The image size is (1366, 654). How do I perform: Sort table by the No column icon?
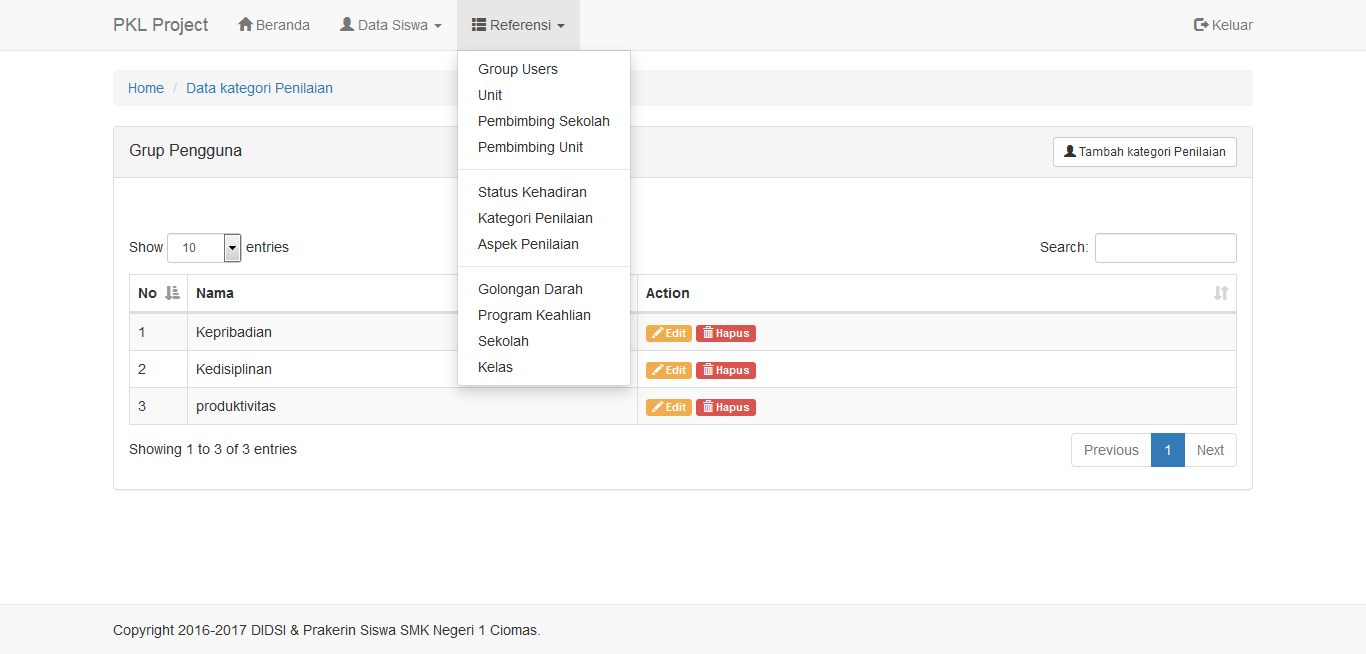pyautogui.click(x=172, y=293)
